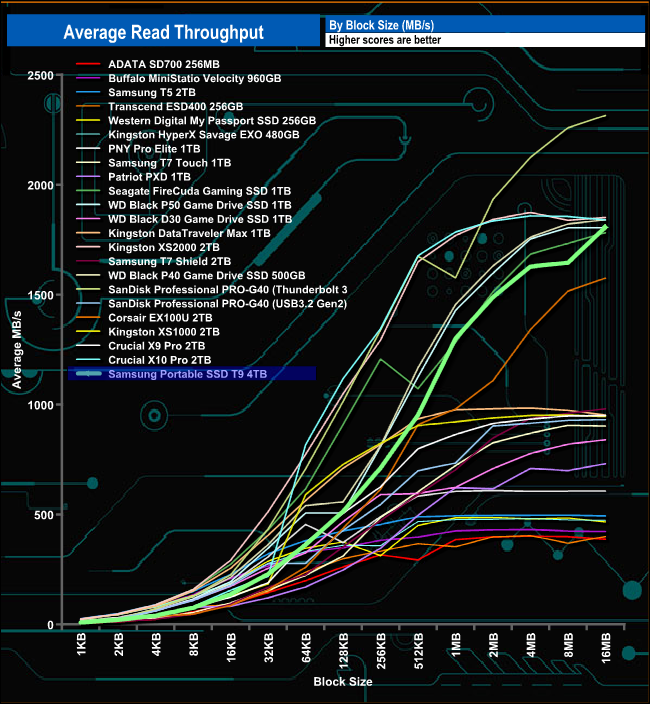
Task: Click the red ADATA SD700 legend line swatch
Action: click(x=88, y=64)
